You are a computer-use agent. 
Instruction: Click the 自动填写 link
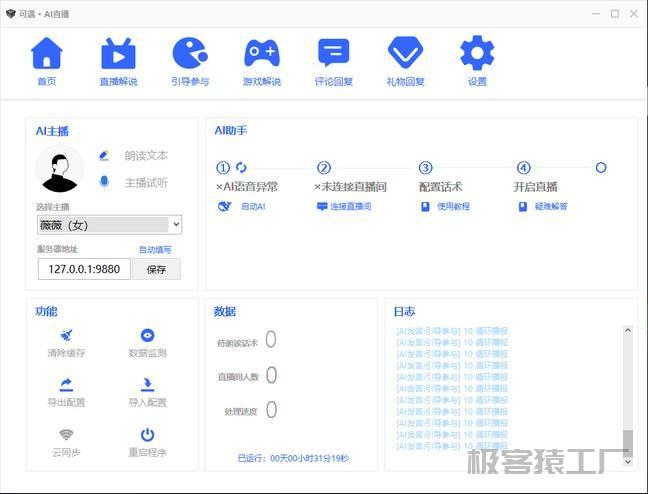tap(154, 249)
